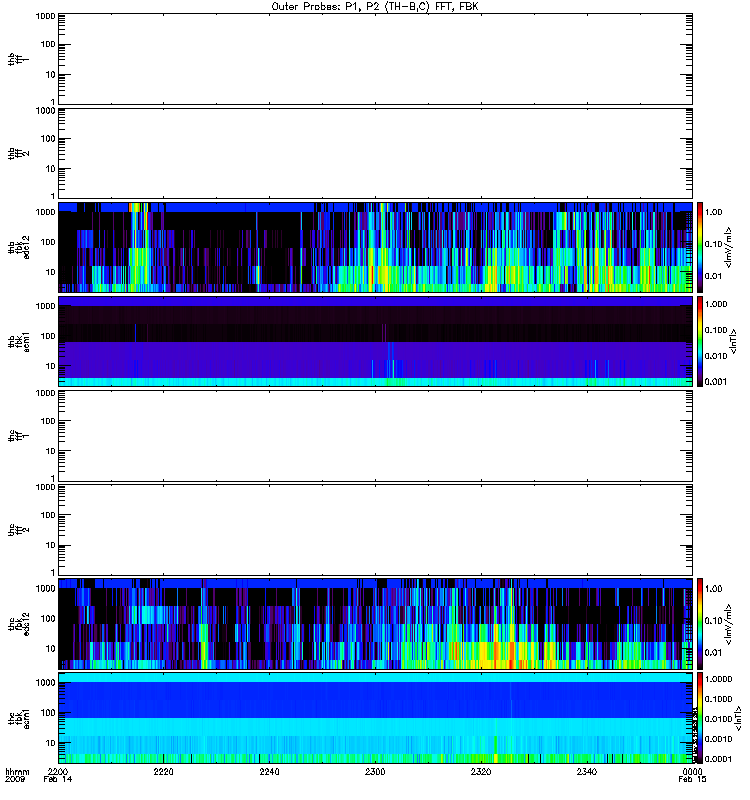Select the thb fbk scm1 color bar
750x800 pixels.
point(700,341)
